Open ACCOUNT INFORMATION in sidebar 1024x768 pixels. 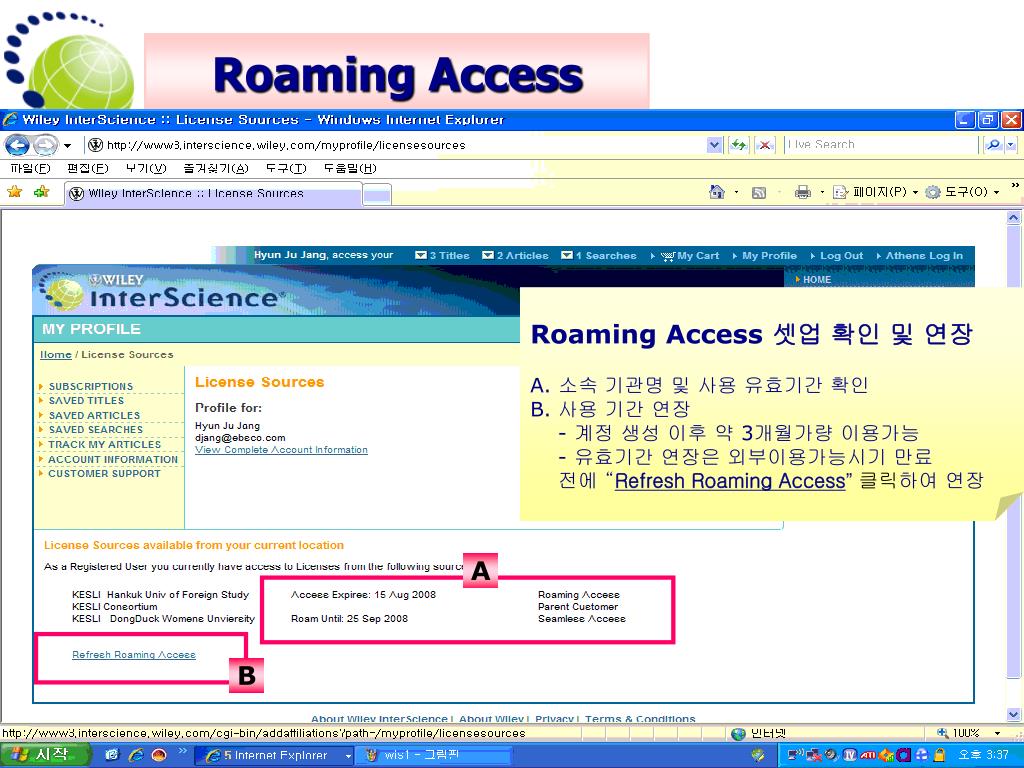click(113, 460)
